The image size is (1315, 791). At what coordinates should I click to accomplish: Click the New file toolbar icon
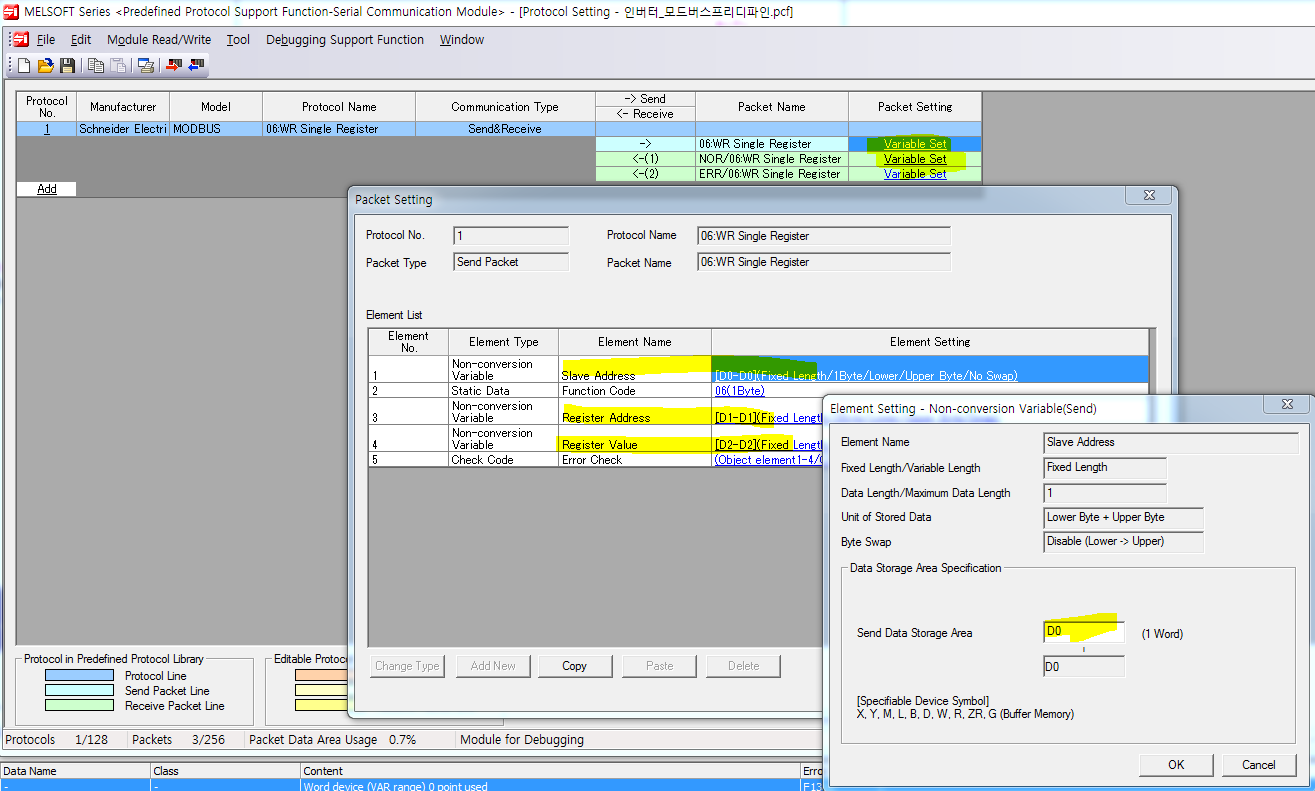25,66
